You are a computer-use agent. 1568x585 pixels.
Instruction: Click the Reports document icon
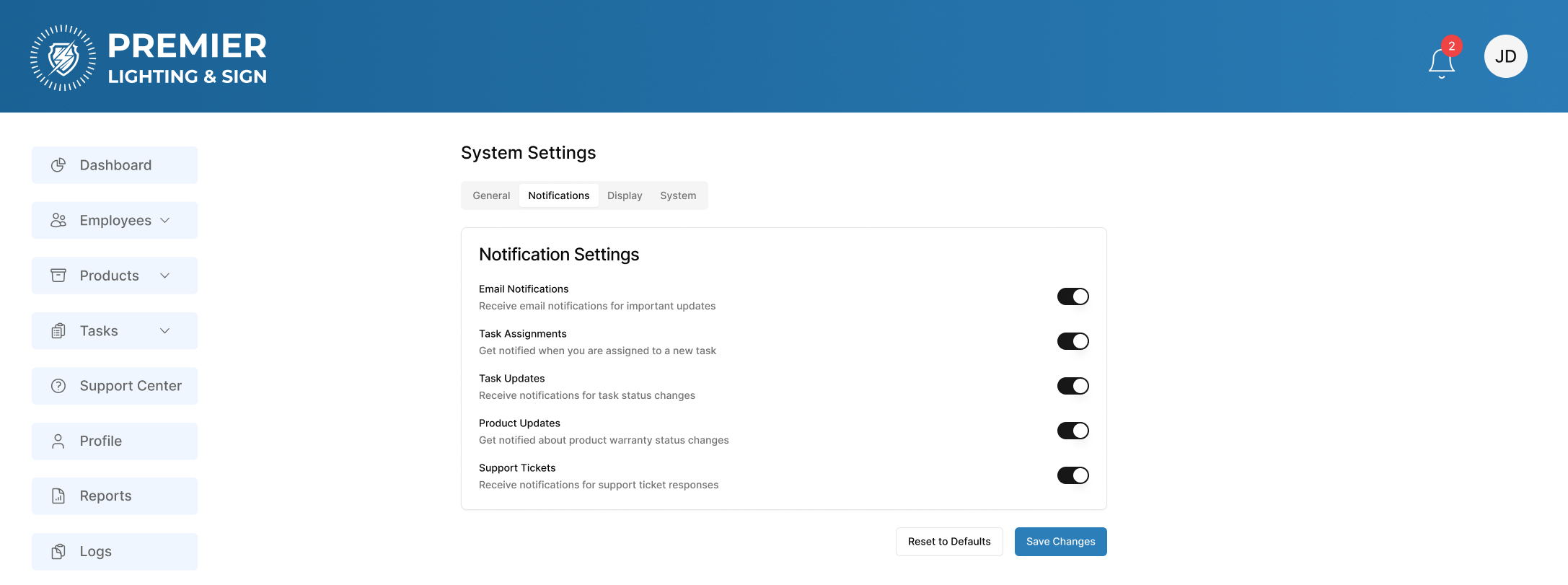[58, 496]
